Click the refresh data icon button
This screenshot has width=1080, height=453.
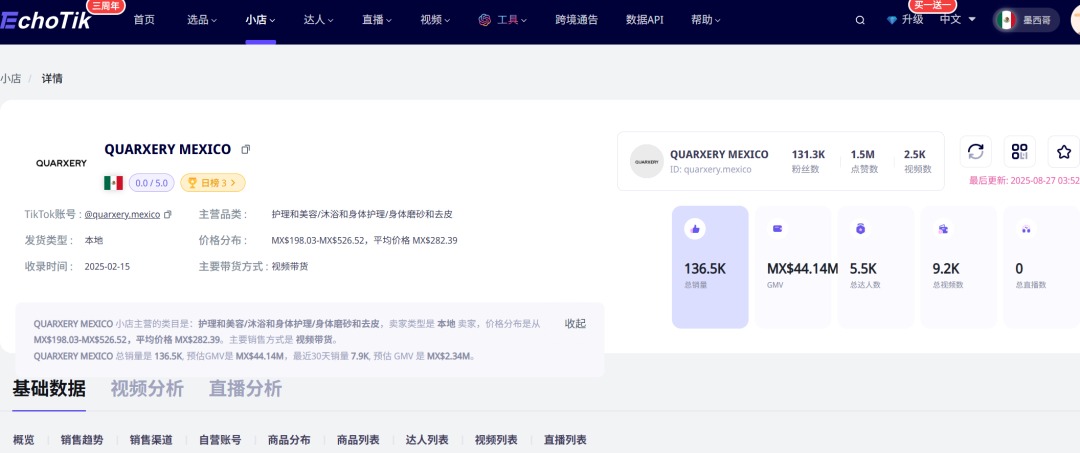(976, 151)
